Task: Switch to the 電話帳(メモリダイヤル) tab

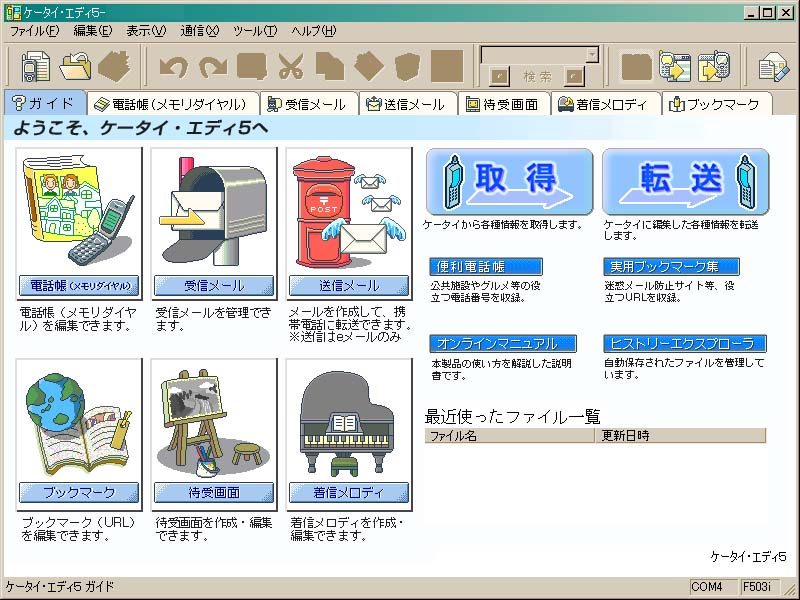Action: coord(172,105)
